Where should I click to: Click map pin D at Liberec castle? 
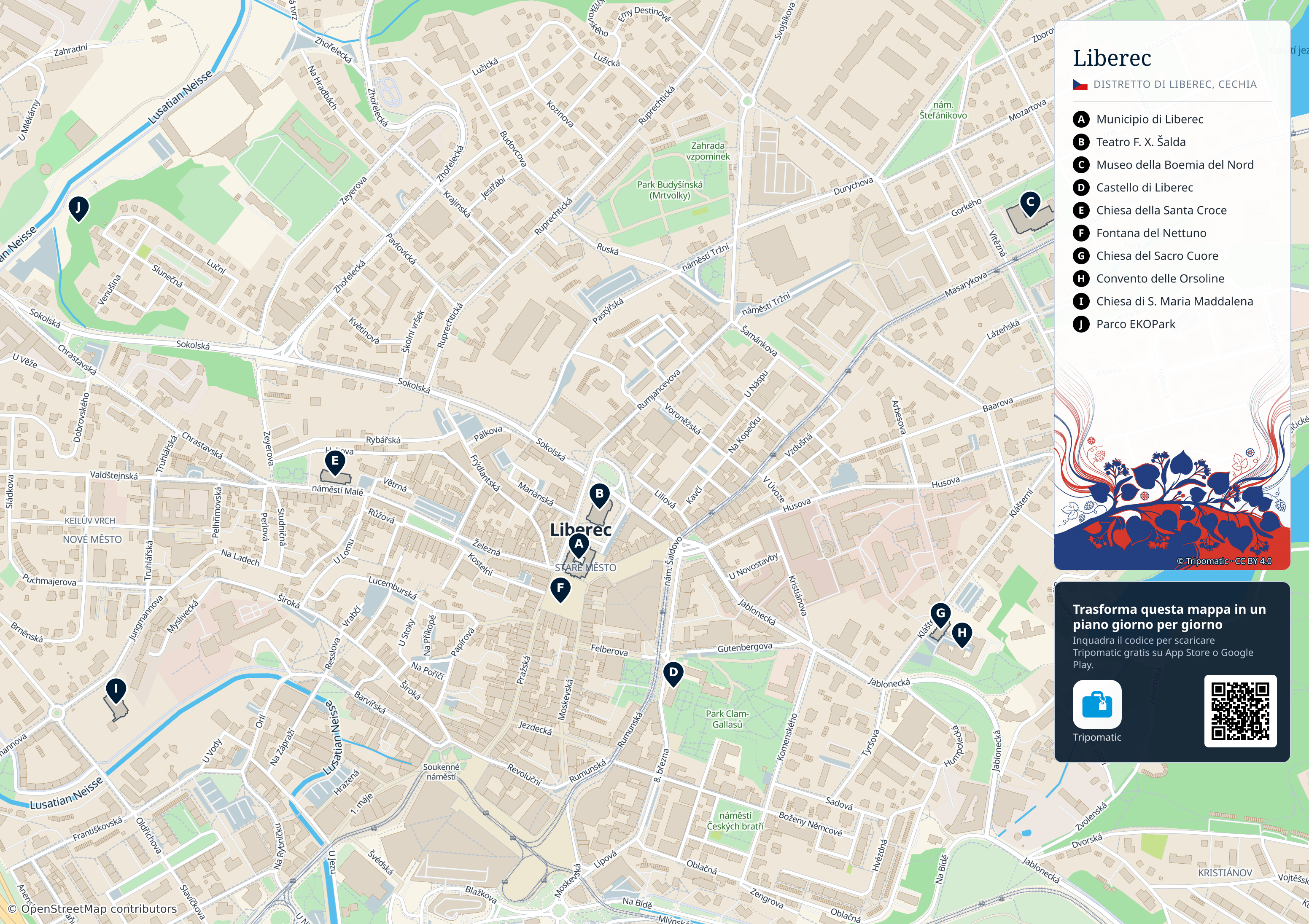point(673,674)
